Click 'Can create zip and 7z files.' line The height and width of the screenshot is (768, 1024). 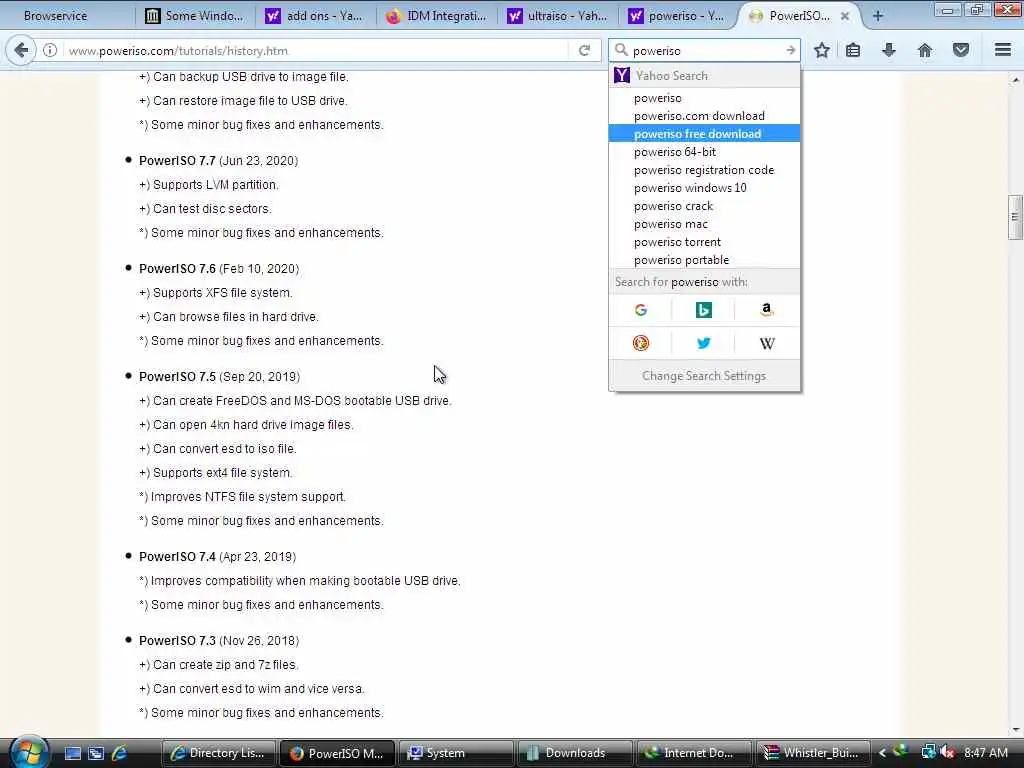(x=219, y=665)
